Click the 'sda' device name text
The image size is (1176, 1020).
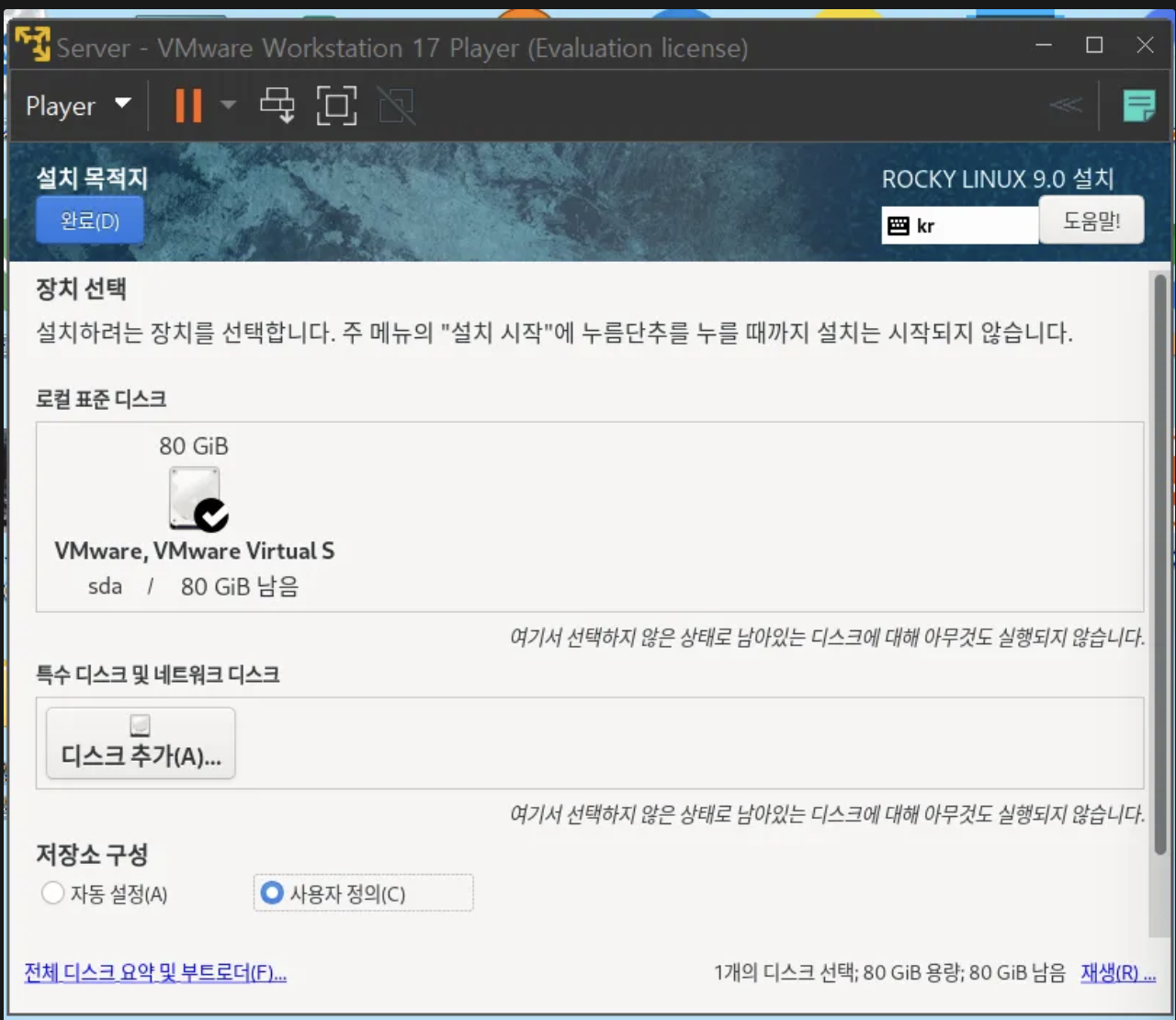[x=105, y=586]
